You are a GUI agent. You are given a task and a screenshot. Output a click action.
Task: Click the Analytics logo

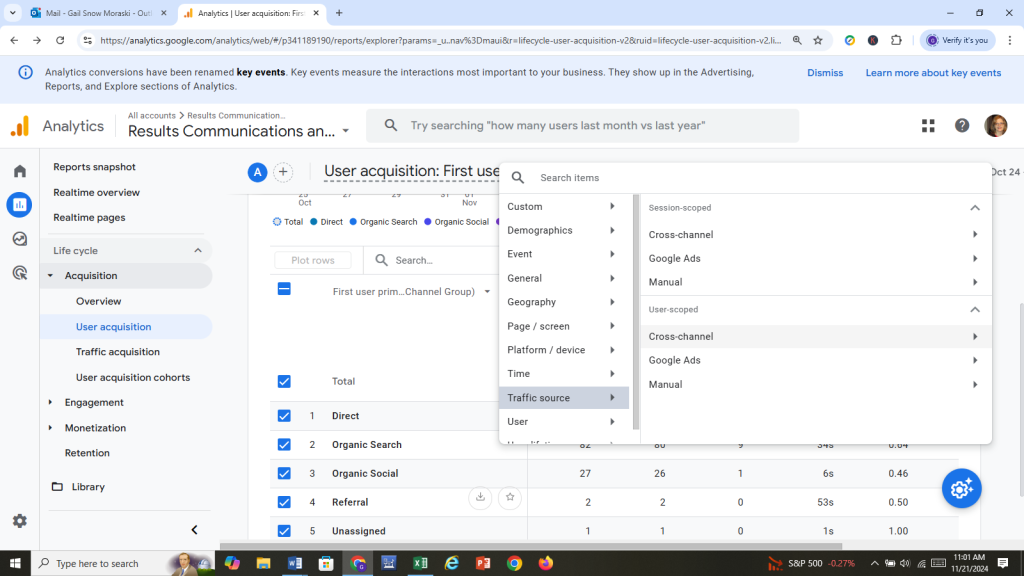point(20,126)
